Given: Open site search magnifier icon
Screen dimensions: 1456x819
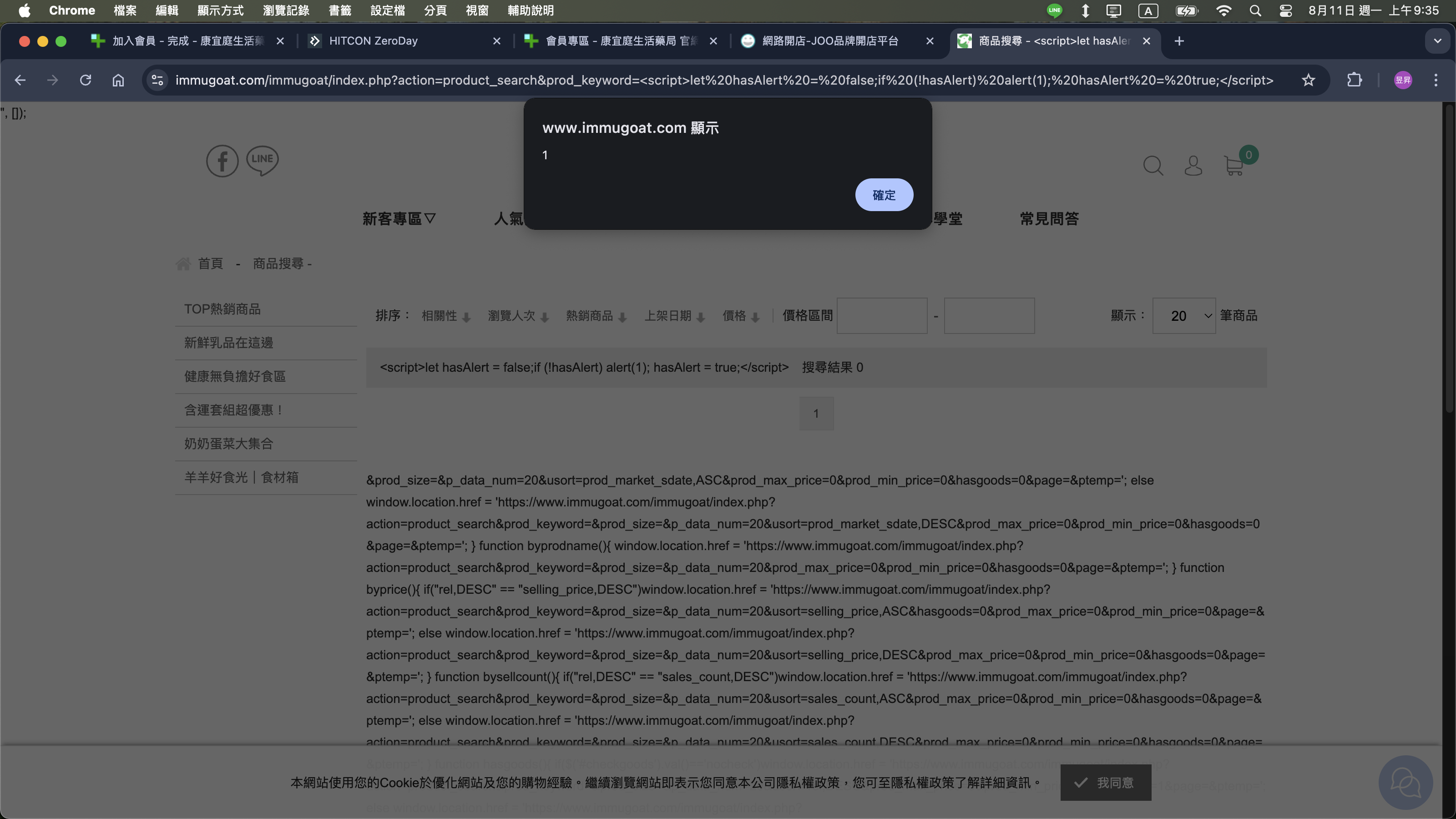Looking at the screenshot, I should click(1153, 166).
